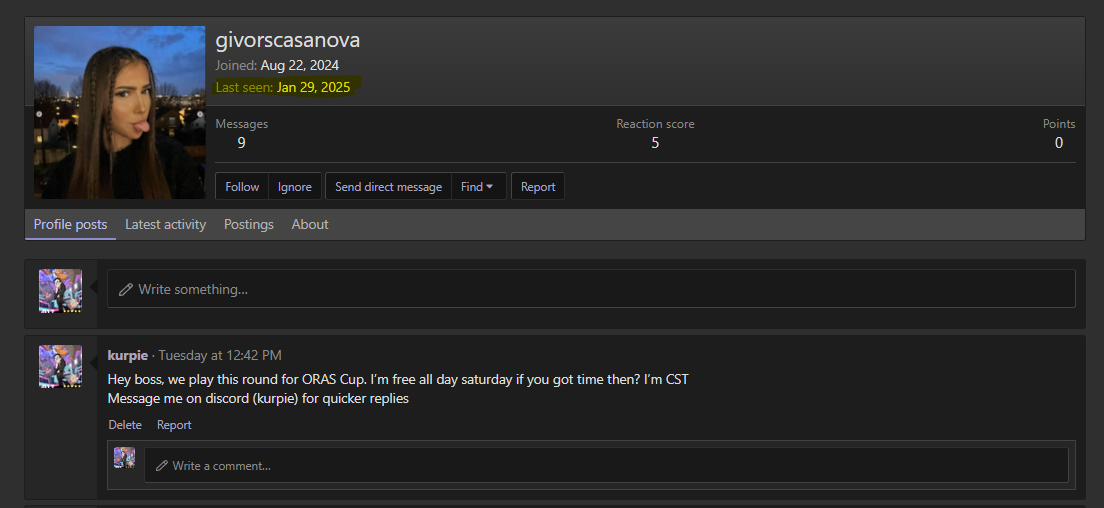Click the Write something field
Screen dimensions: 1104x508
591,288
